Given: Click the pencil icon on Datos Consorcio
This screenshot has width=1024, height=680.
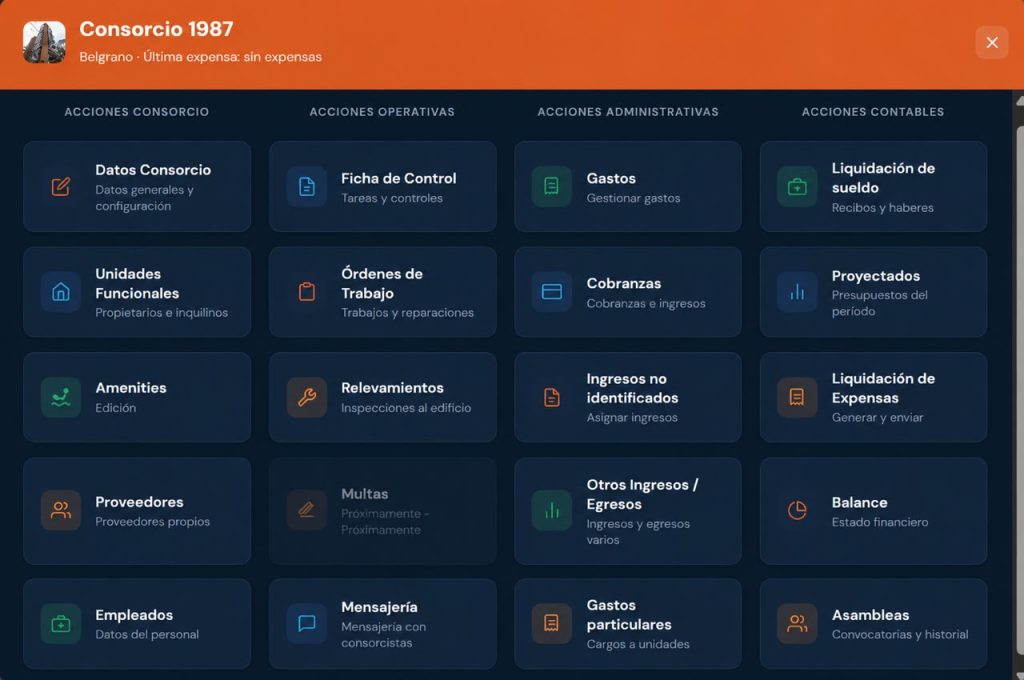Looking at the screenshot, I should 61,187.
